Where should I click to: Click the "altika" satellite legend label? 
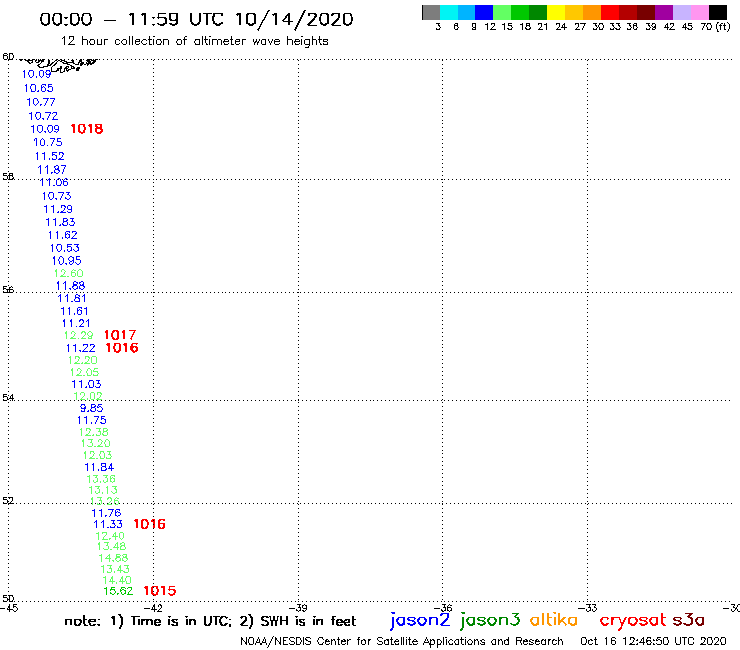point(553,619)
